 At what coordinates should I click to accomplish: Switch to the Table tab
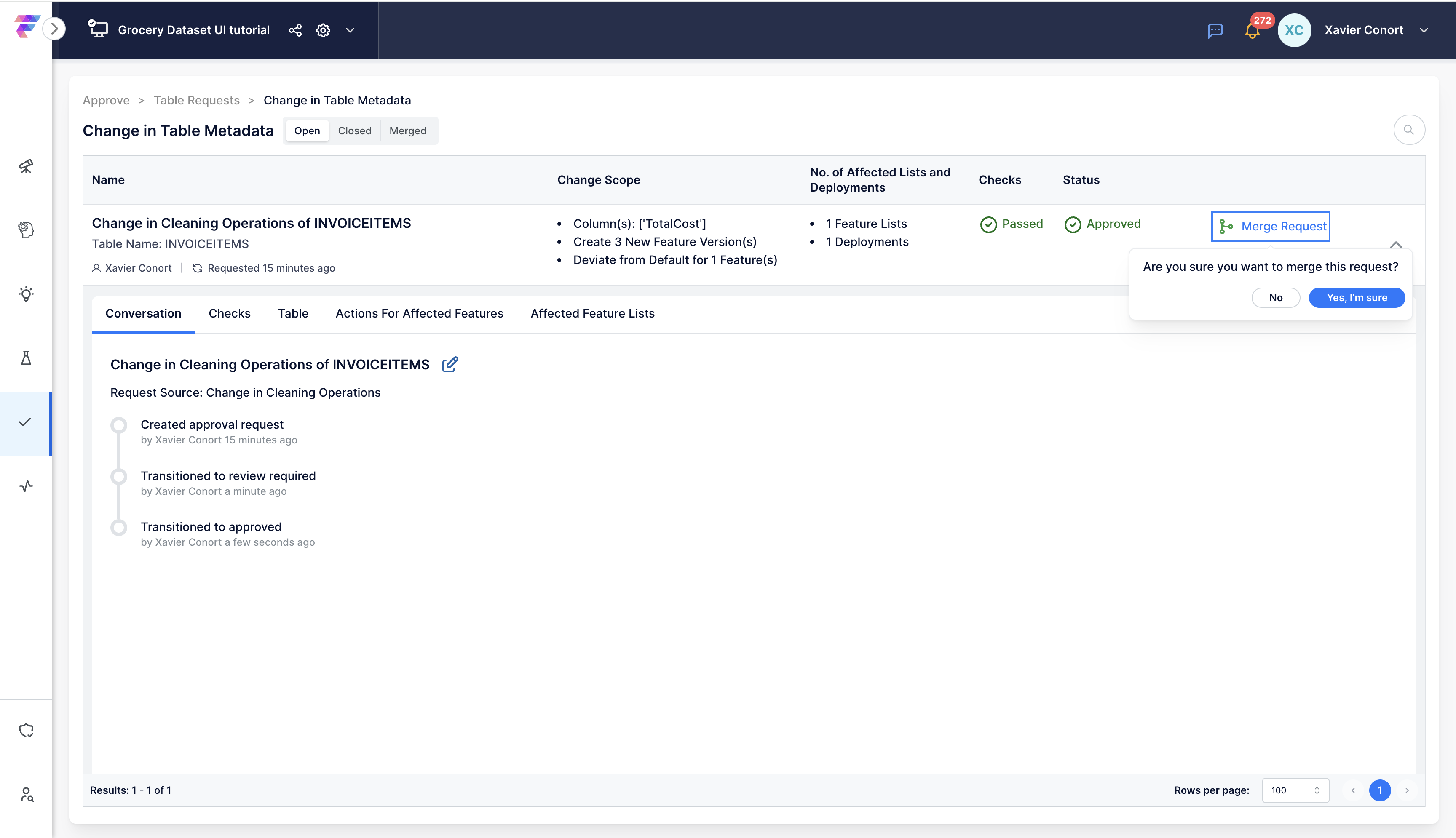pyautogui.click(x=293, y=314)
